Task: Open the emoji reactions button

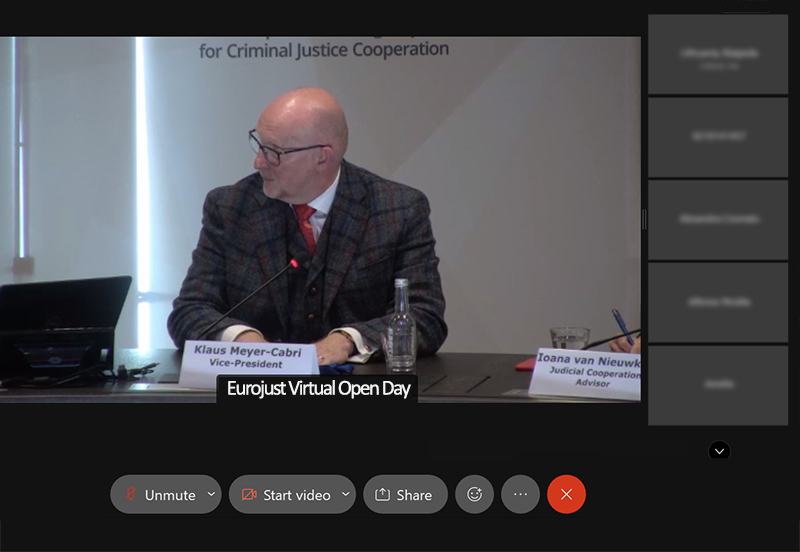Action: point(474,494)
